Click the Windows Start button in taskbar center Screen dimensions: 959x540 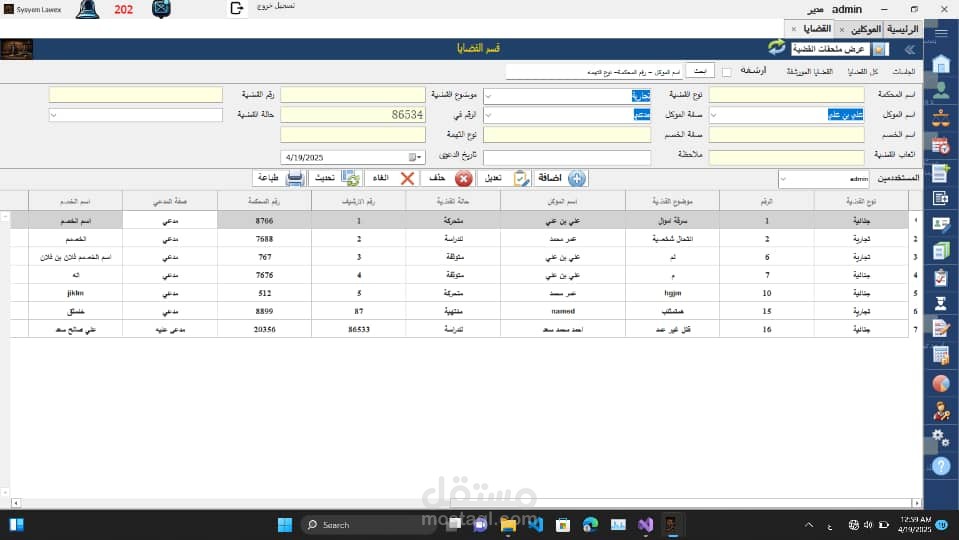(285, 525)
